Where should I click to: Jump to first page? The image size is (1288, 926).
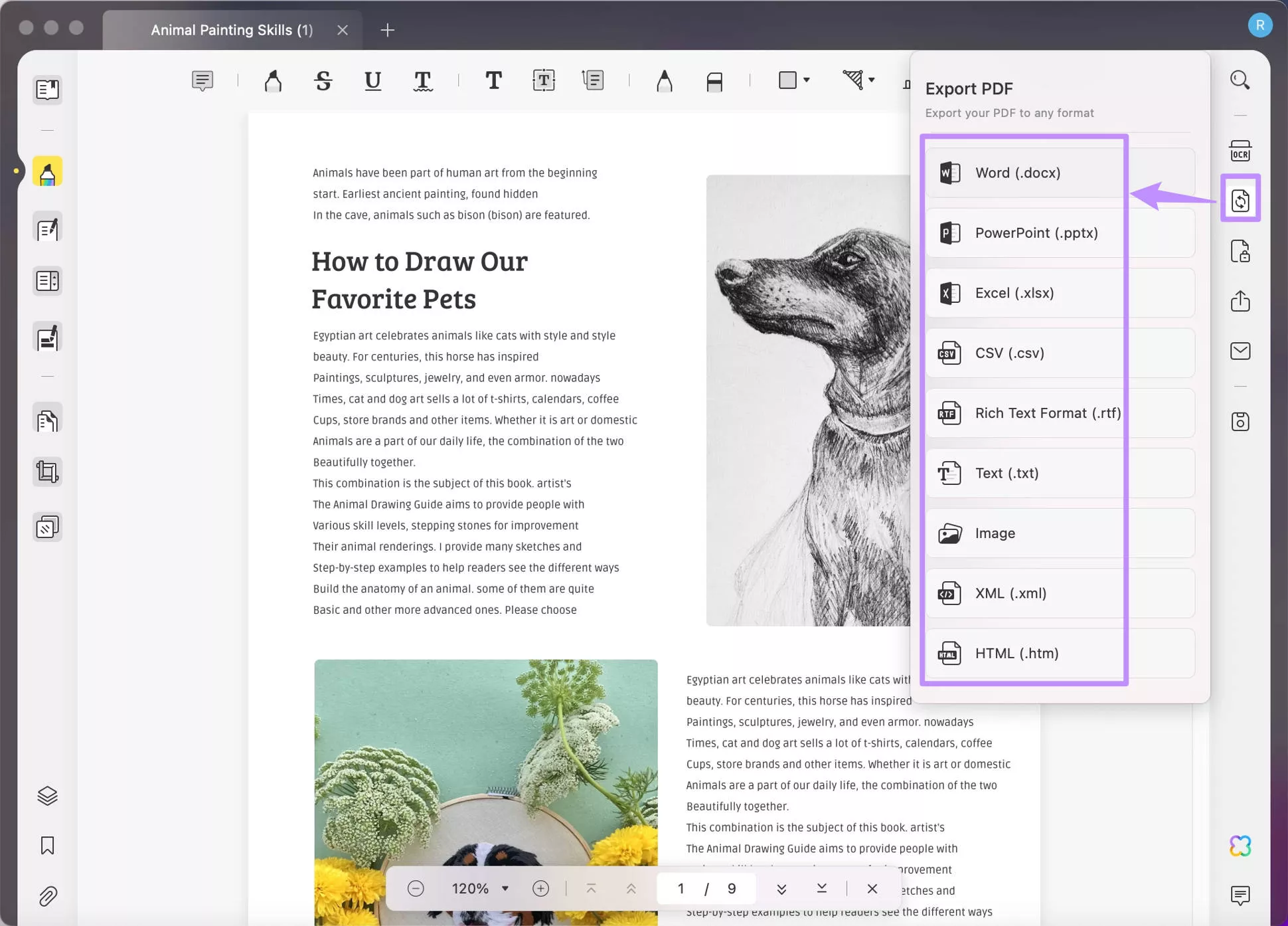point(591,888)
